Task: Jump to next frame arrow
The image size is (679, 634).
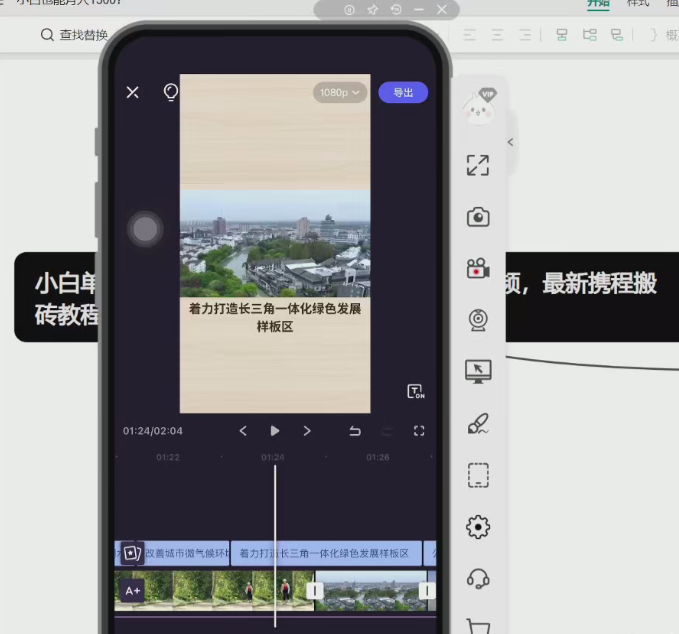Action: coord(307,431)
